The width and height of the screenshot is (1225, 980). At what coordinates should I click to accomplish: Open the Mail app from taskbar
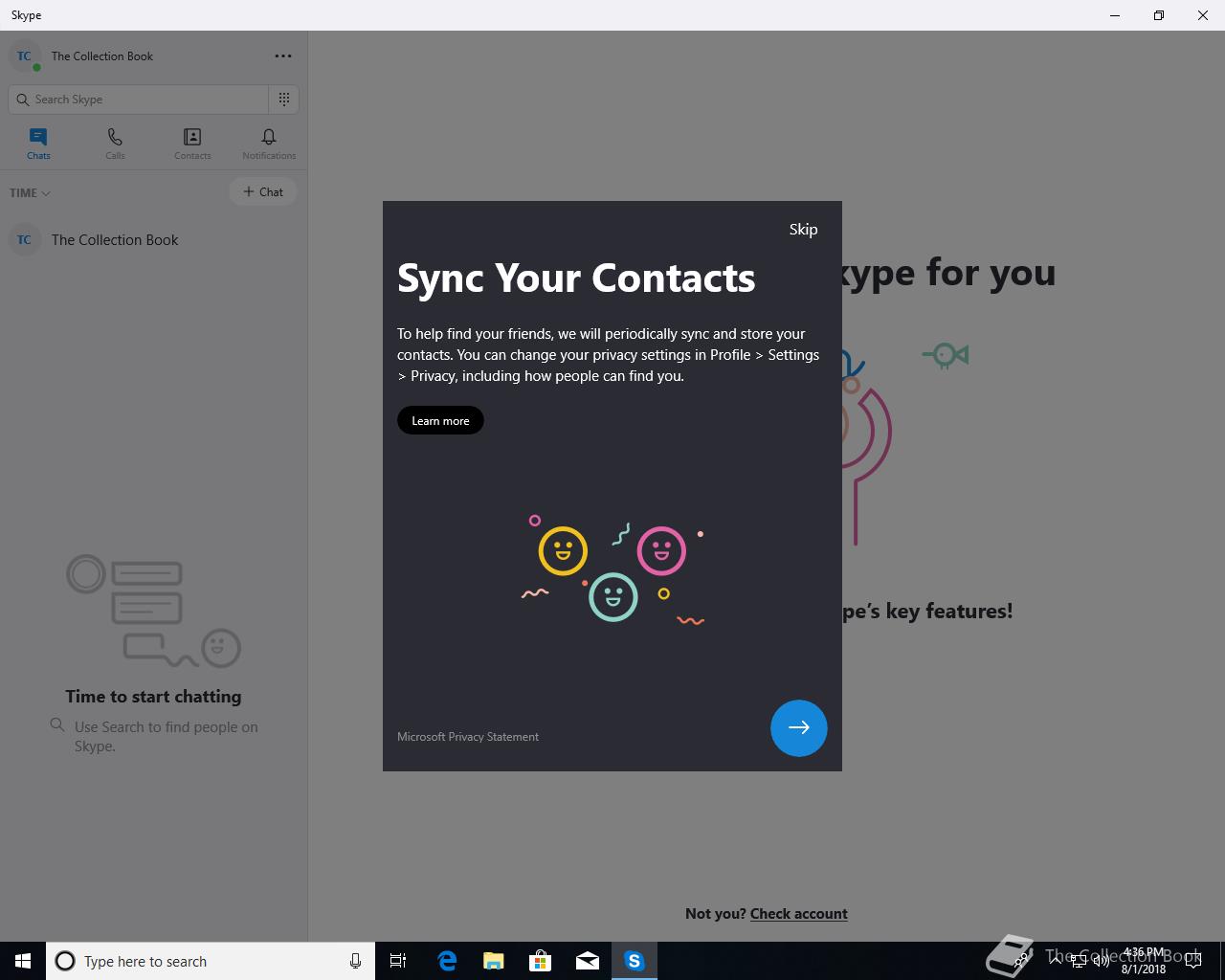coord(588,961)
